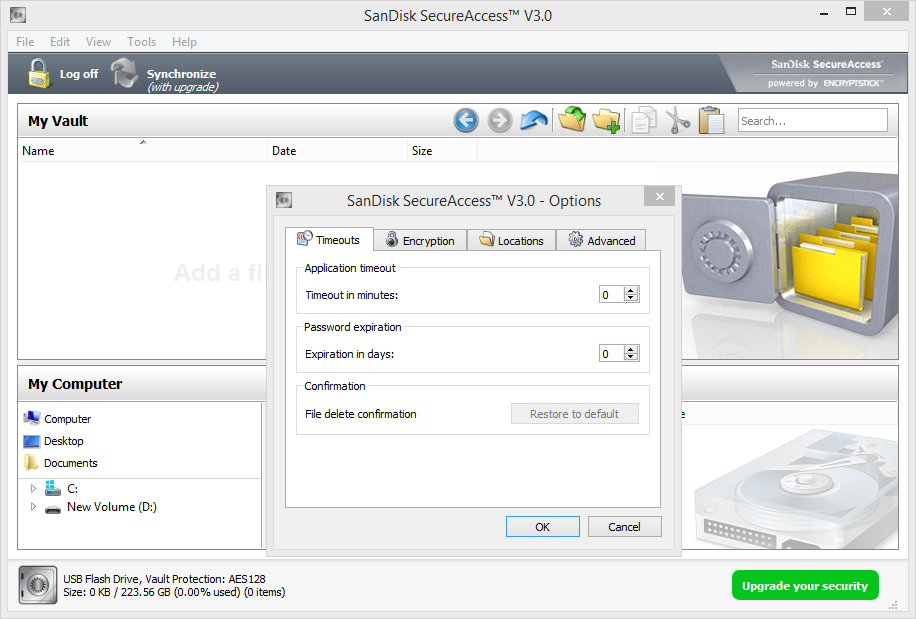Select Computer in the My Computer tree
916x619 pixels.
(68, 419)
